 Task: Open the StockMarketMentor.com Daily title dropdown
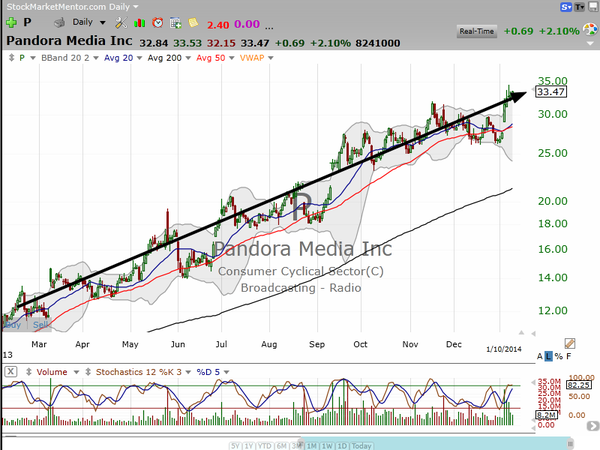click(x=135, y=7)
